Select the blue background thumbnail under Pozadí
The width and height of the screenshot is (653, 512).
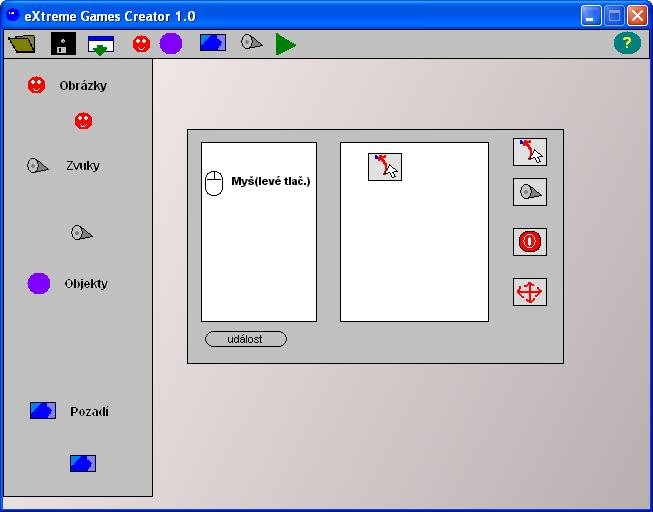[x=82, y=463]
